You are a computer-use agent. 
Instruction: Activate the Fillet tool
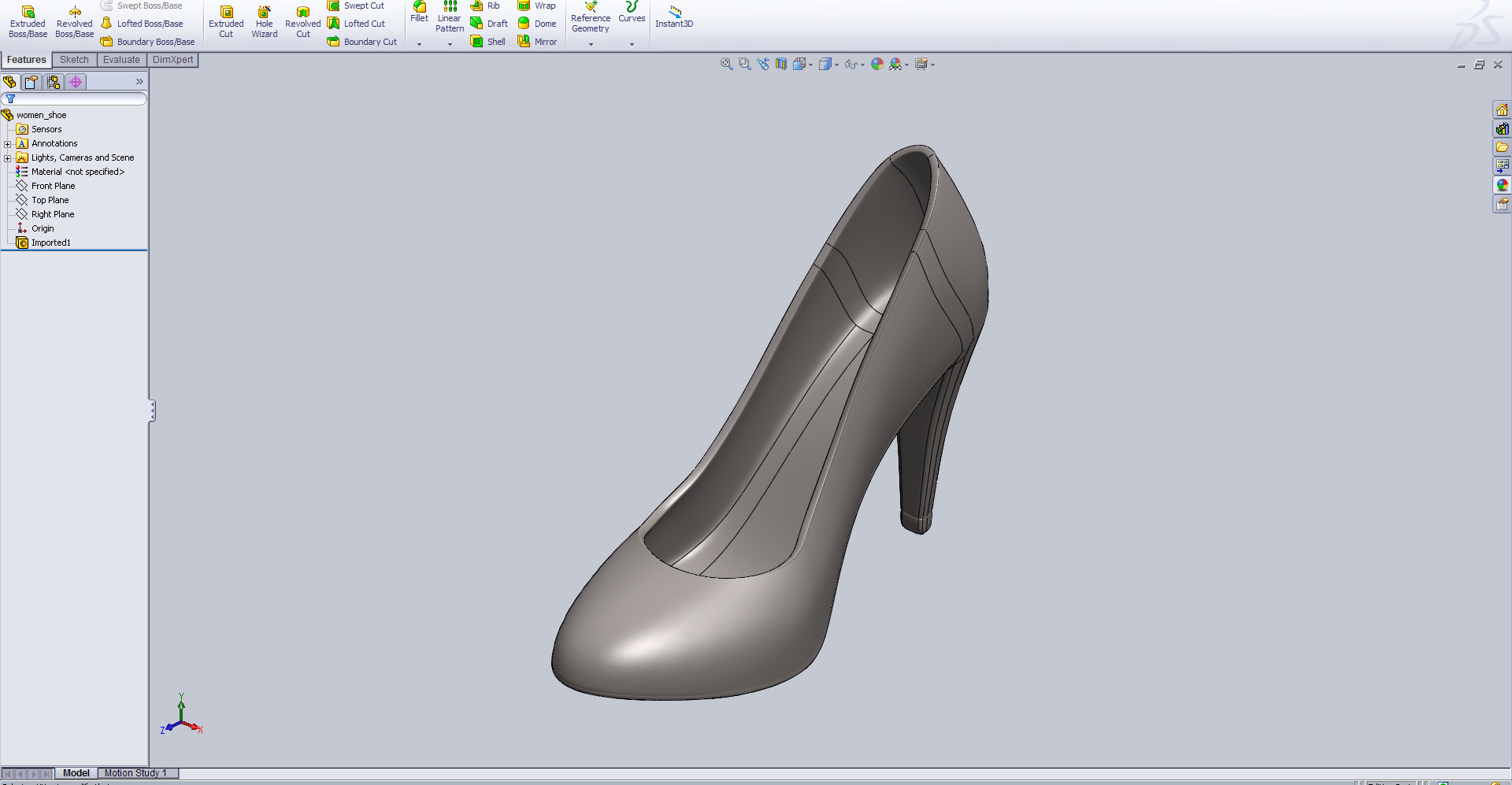click(x=419, y=14)
